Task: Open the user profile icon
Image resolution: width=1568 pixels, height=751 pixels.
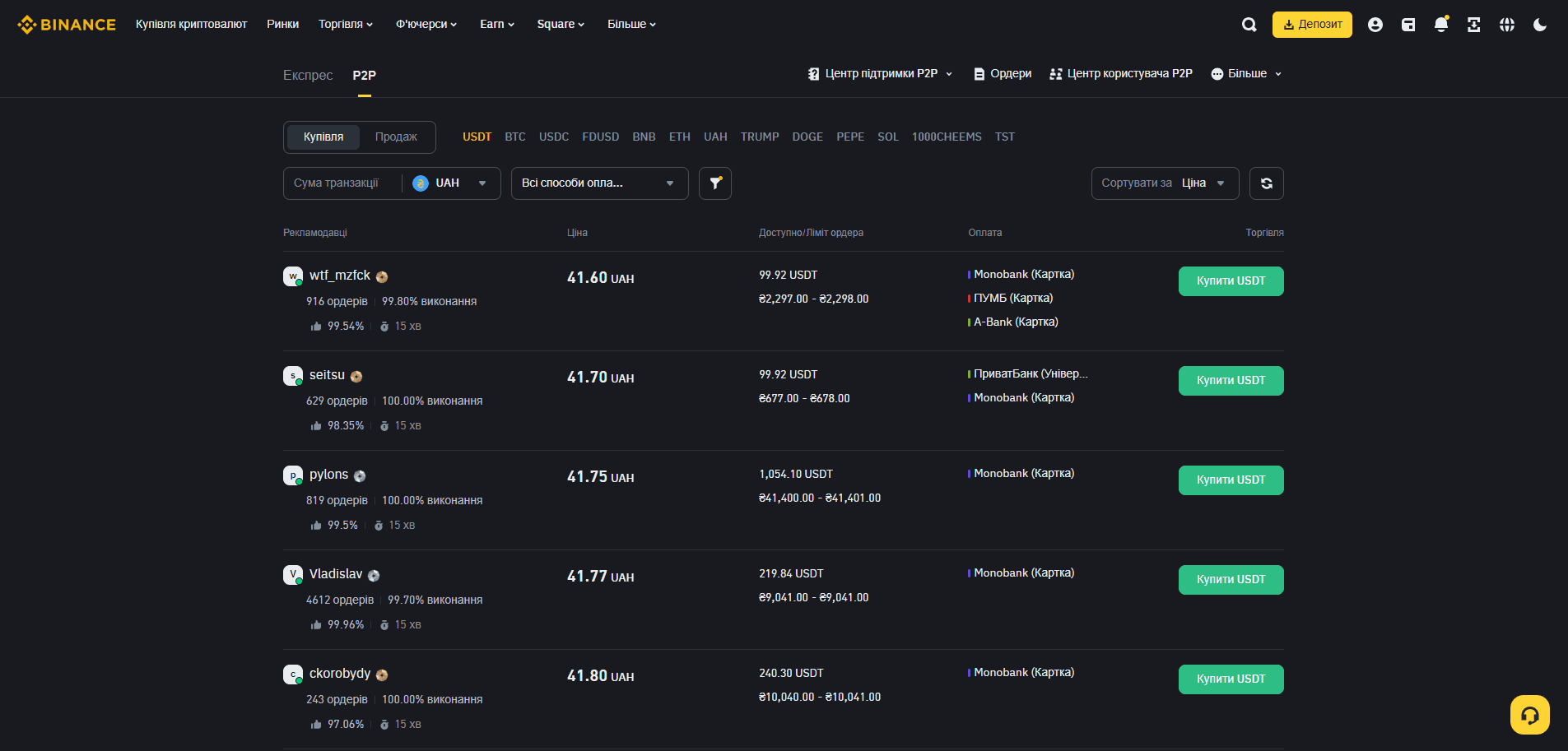Action: 1375,25
